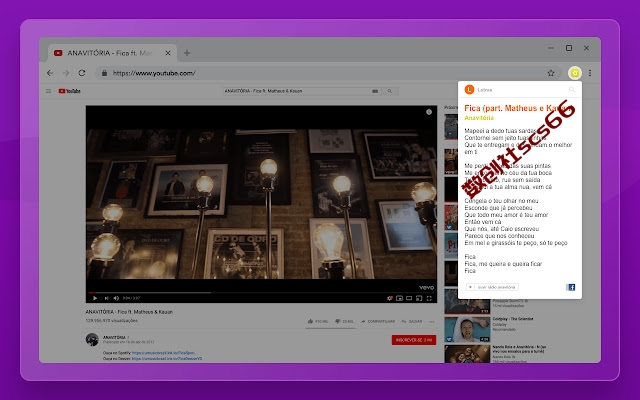Screen dimensions: 640x400
Task: Click the song title Fica in popup
Action: [516, 108]
